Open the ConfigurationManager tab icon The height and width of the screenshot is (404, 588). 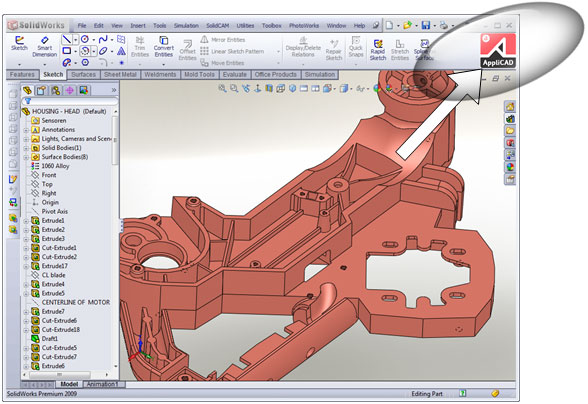click(56, 90)
